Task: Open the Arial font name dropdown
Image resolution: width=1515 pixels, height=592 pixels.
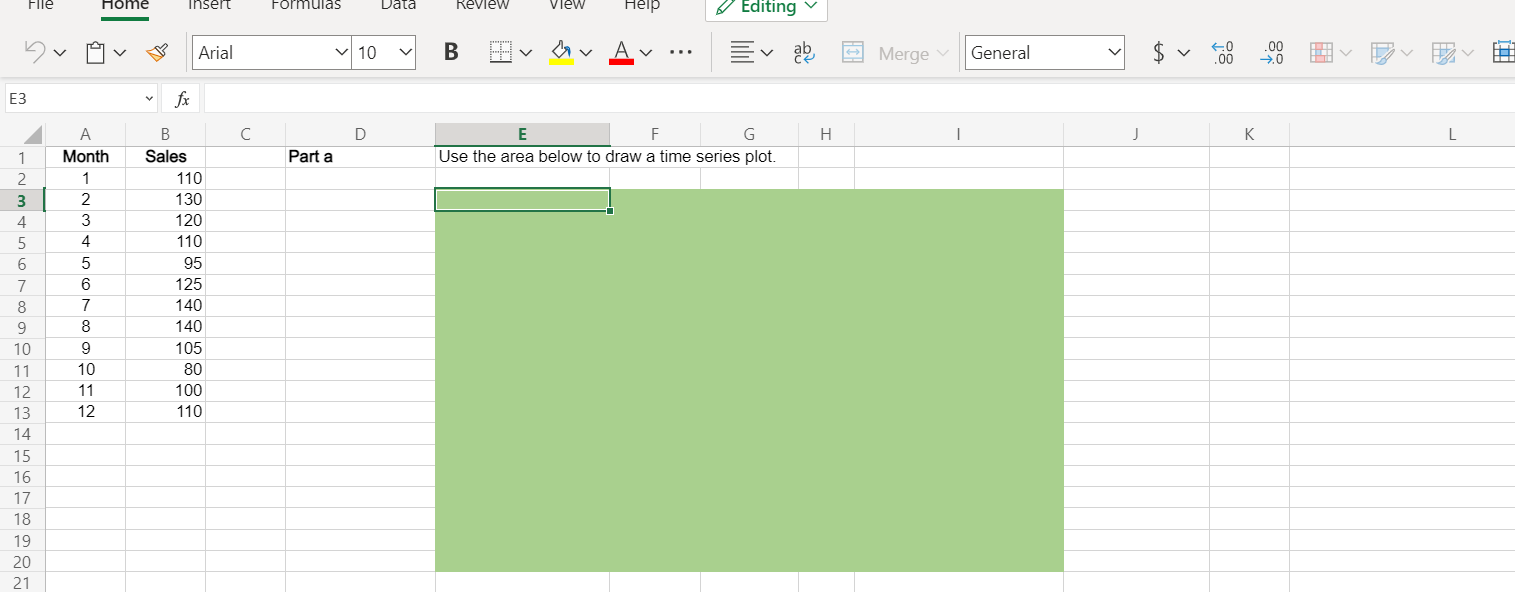Action: [x=341, y=52]
